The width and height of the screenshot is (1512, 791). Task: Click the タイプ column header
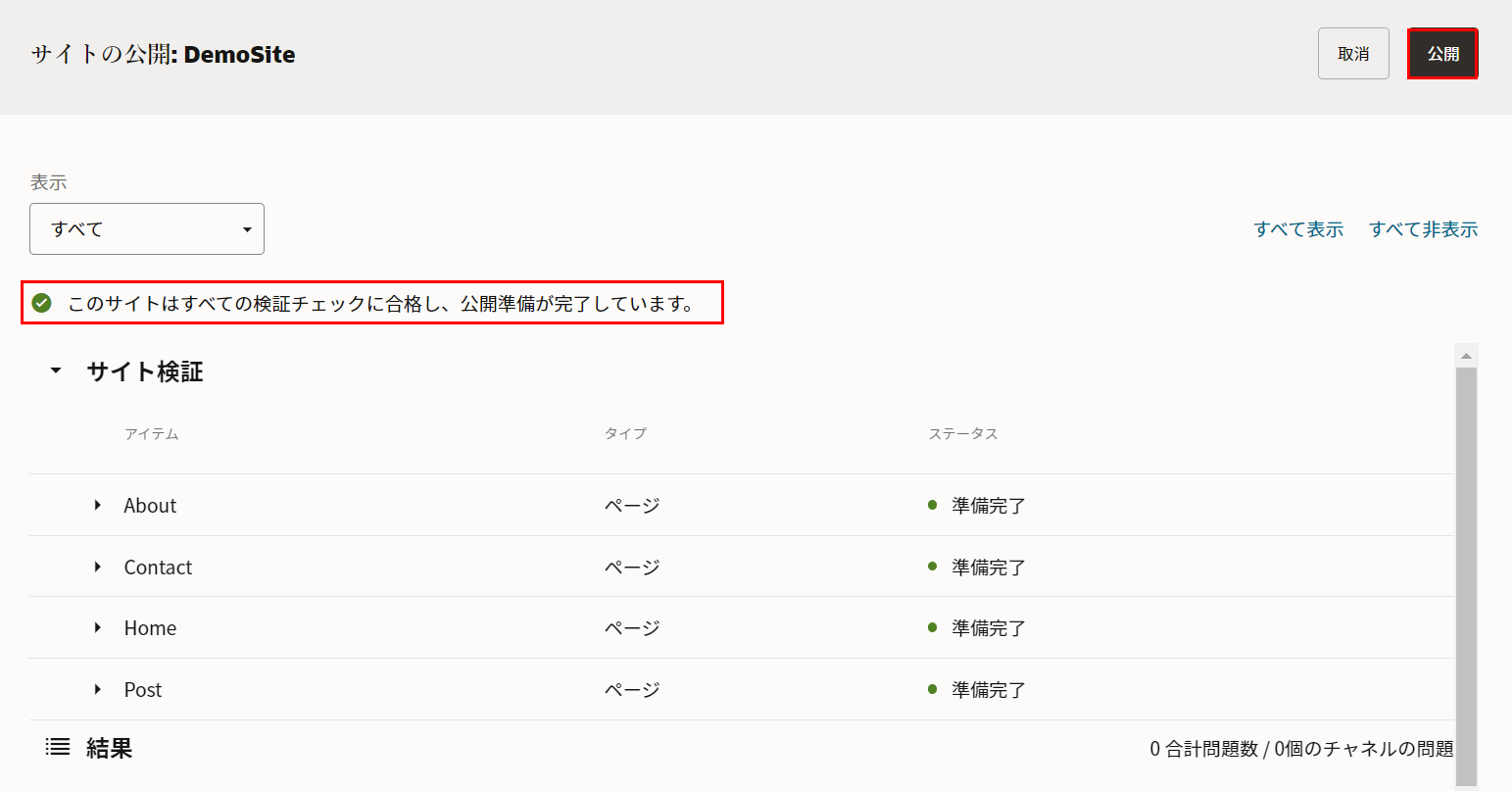(x=625, y=433)
